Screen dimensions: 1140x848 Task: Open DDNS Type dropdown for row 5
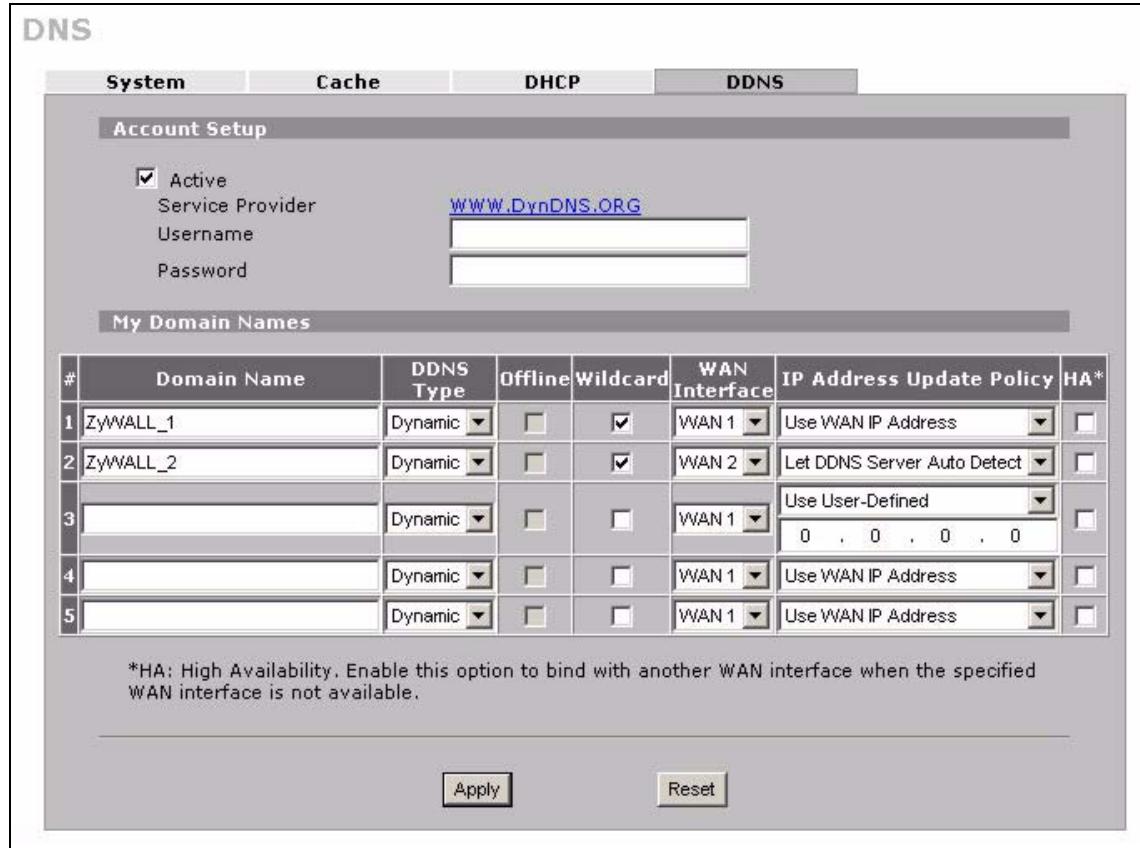(x=439, y=616)
